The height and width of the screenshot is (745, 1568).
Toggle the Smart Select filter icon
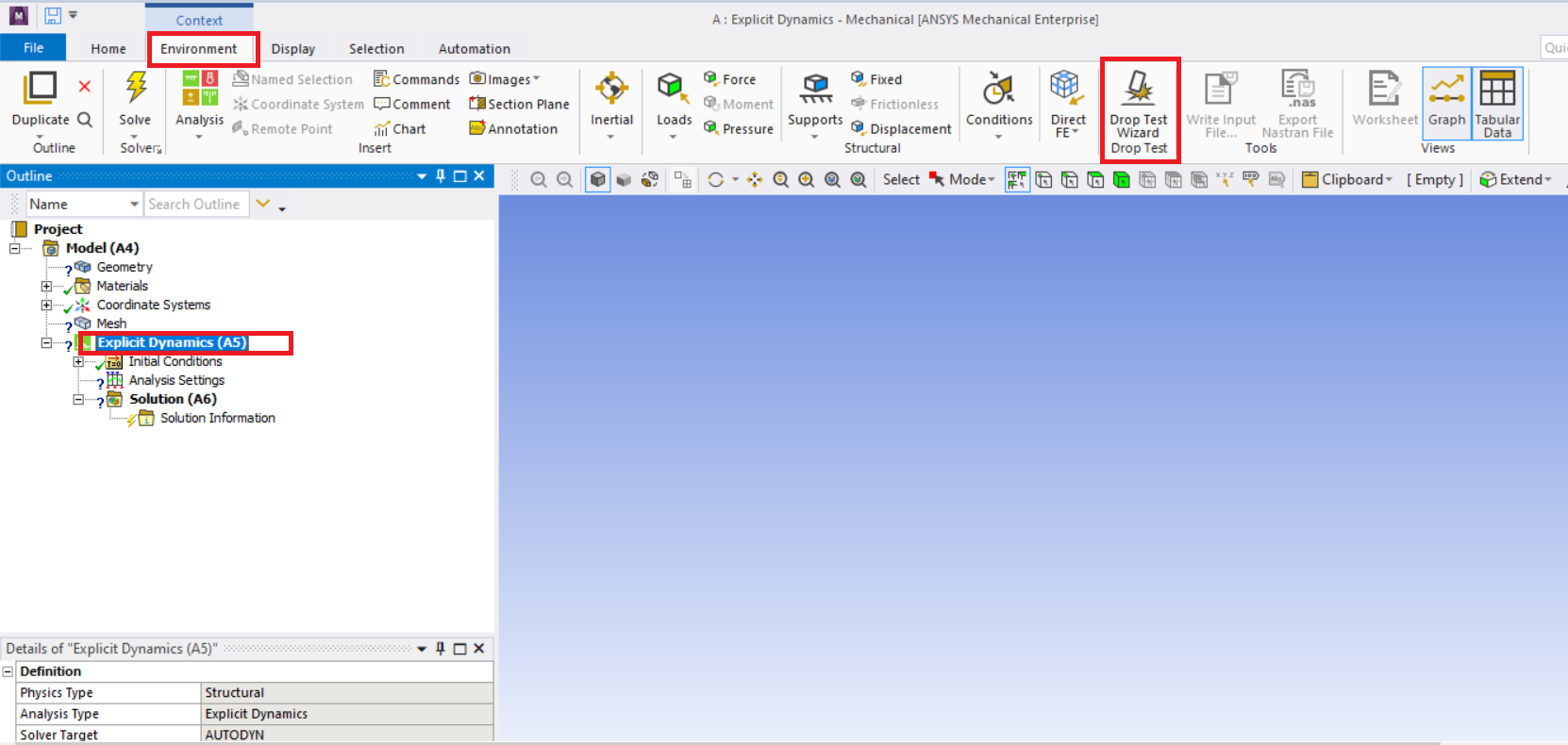point(1017,179)
